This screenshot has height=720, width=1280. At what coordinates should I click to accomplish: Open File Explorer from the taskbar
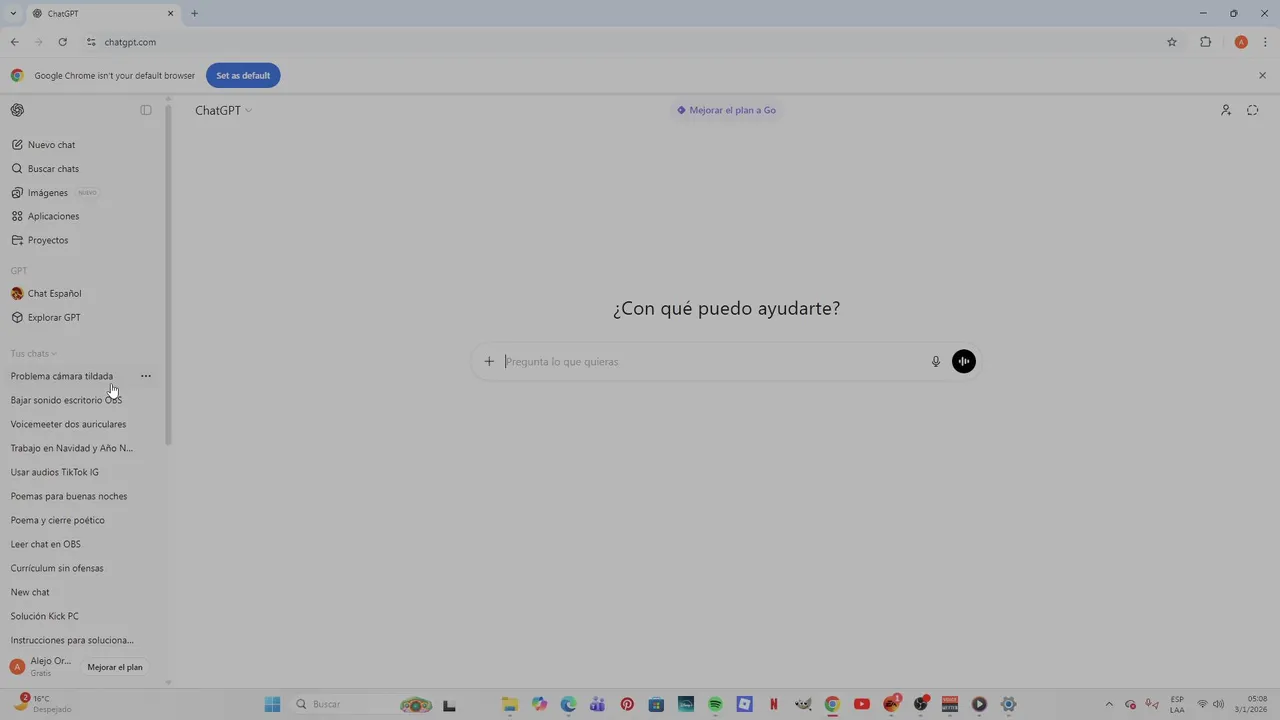point(510,704)
